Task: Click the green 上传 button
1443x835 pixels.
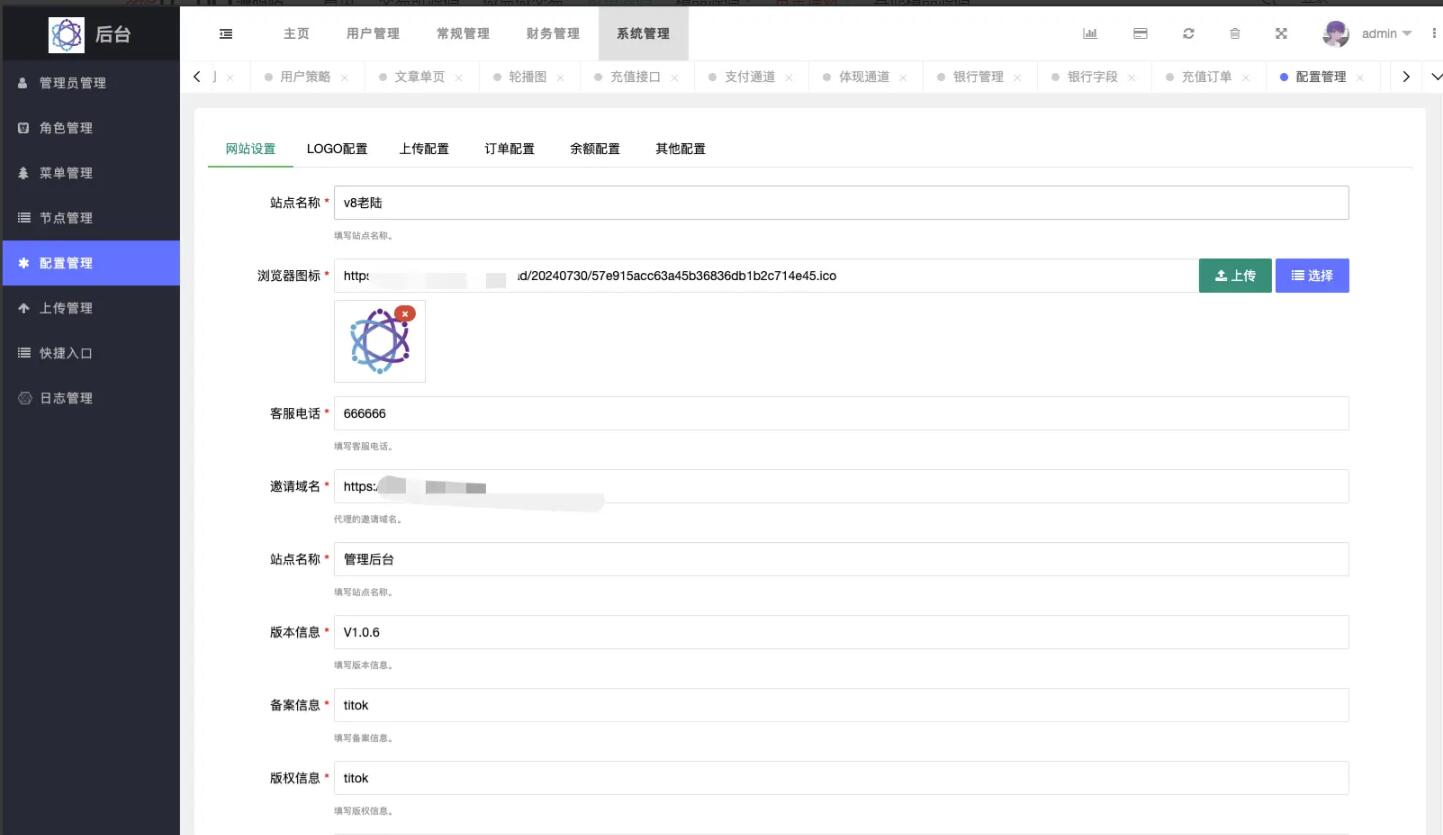Action: tap(1235, 276)
